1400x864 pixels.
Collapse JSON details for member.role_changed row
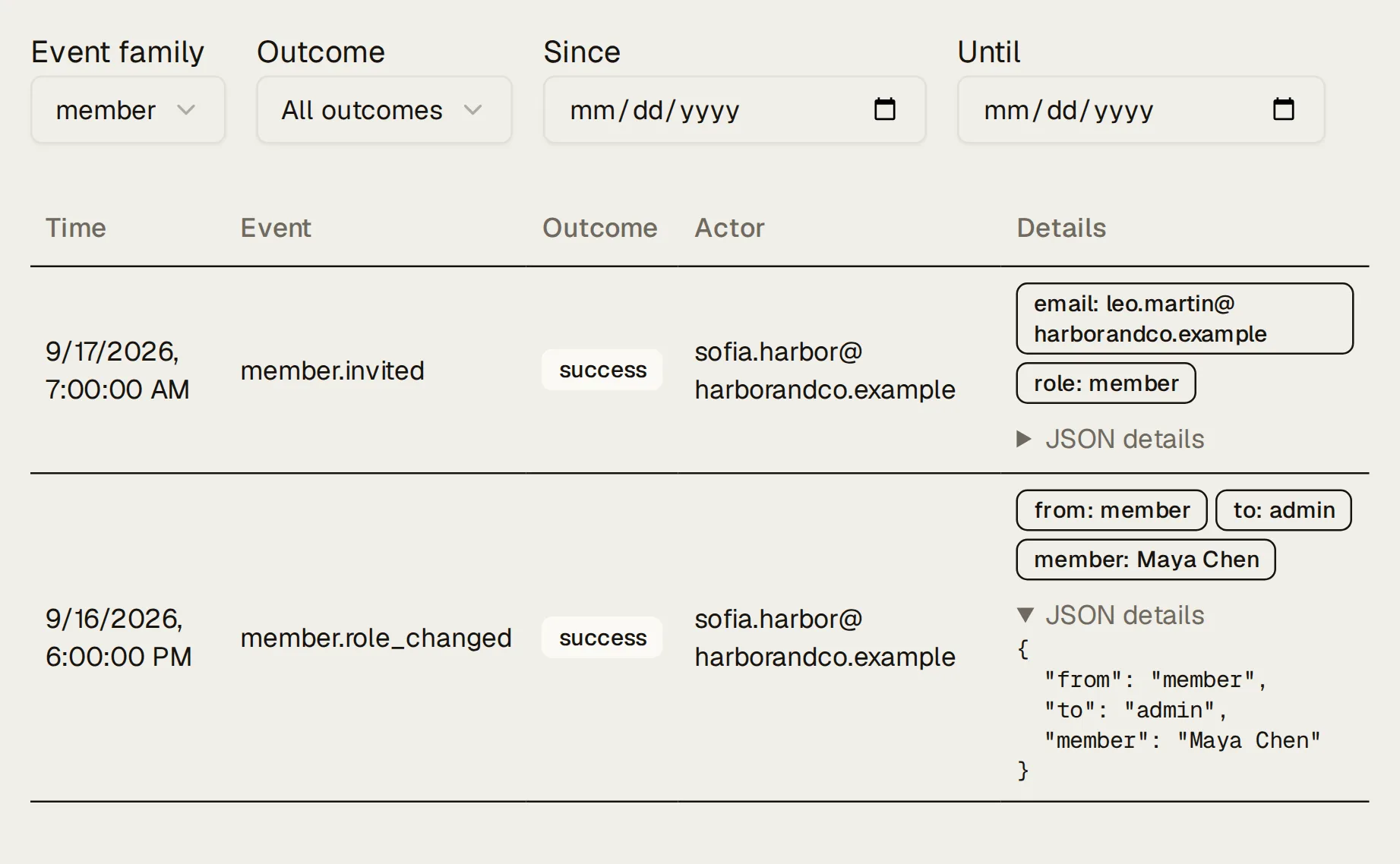point(1110,615)
